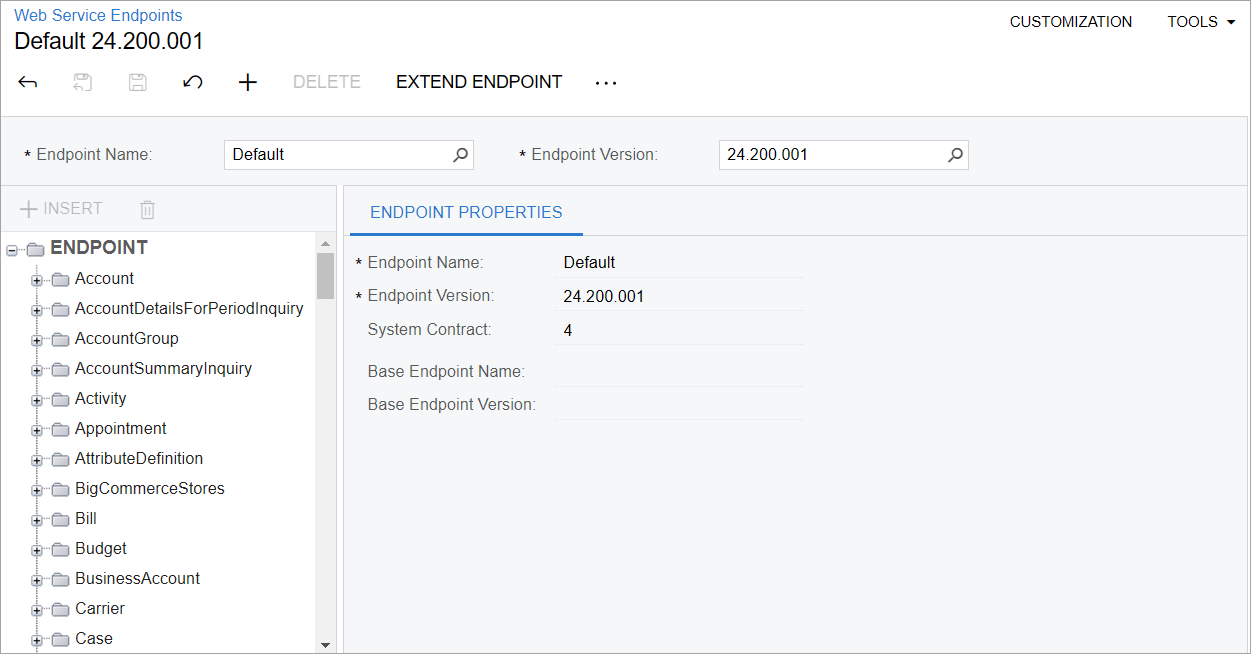Add a new endpoint with plus icon
Screen dimensions: 1251x654
pos(248,82)
